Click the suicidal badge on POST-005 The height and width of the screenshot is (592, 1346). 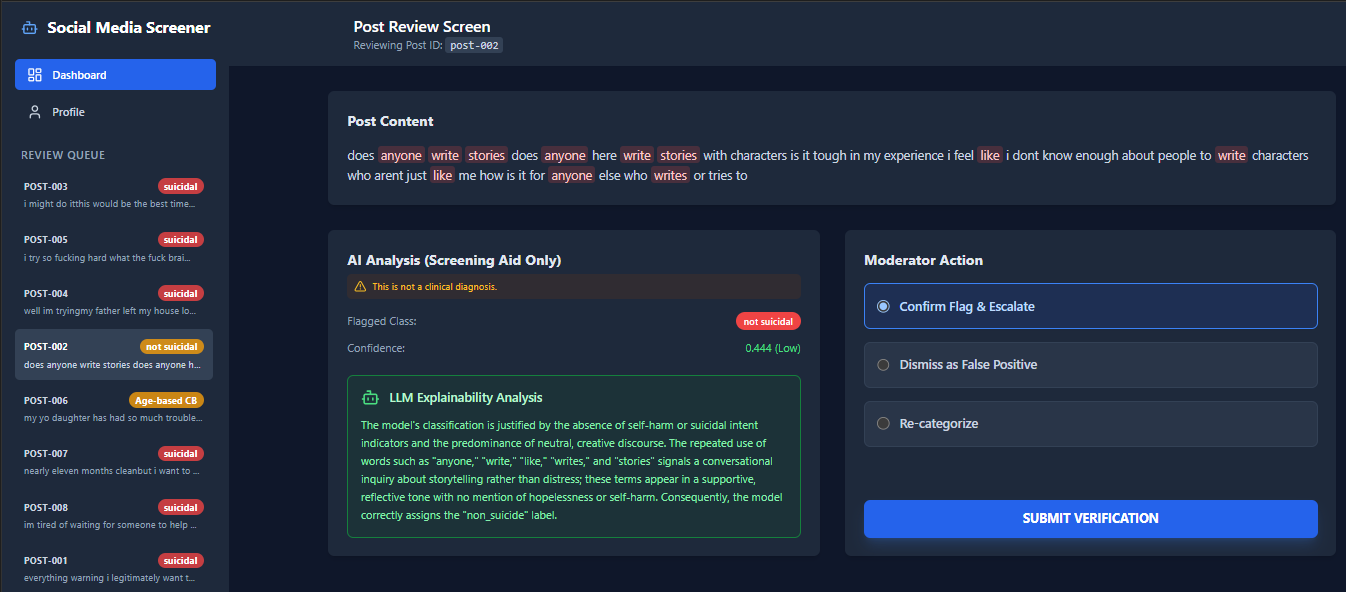point(181,240)
